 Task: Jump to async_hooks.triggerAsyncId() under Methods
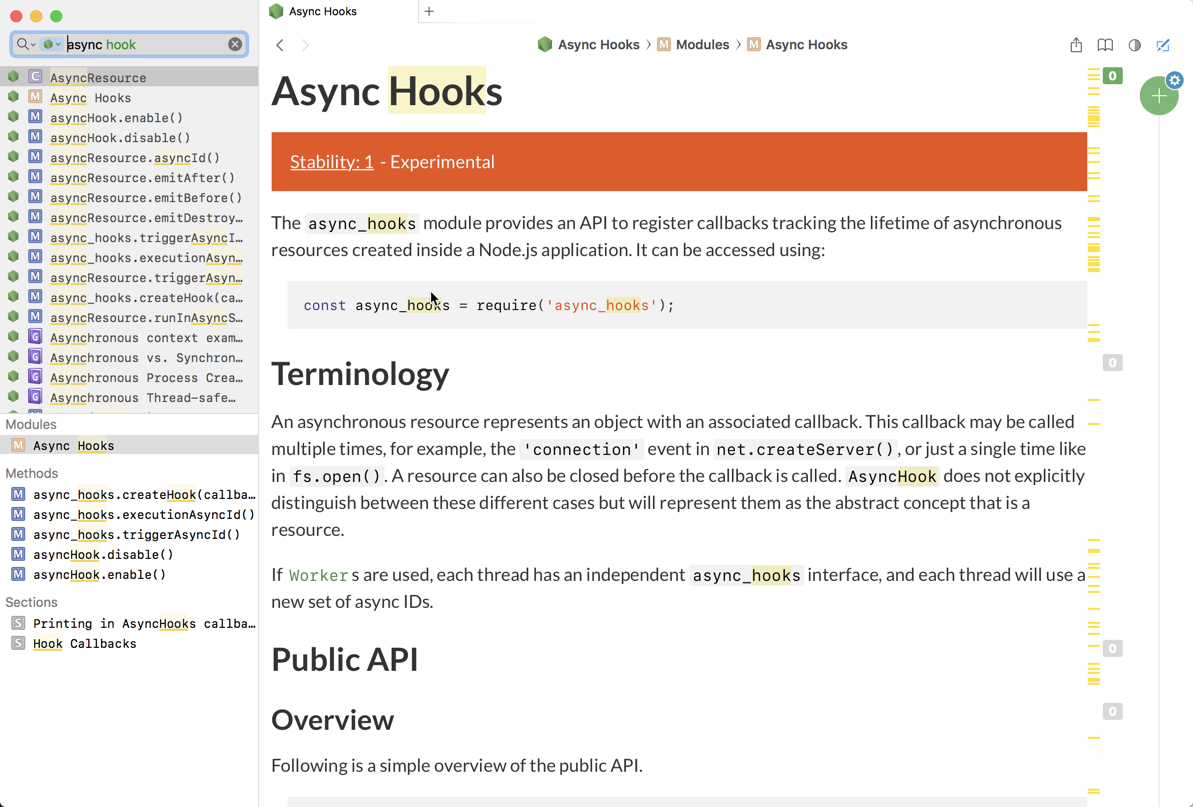[x=129, y=534]
